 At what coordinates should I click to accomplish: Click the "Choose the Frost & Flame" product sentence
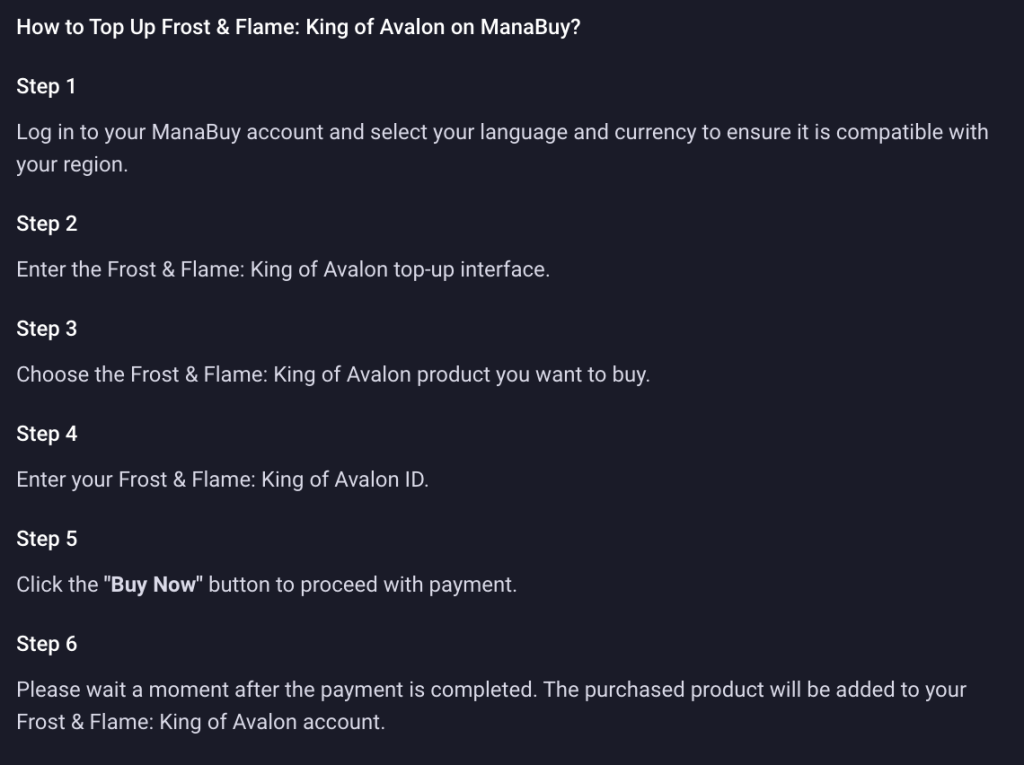pos(333,374)
